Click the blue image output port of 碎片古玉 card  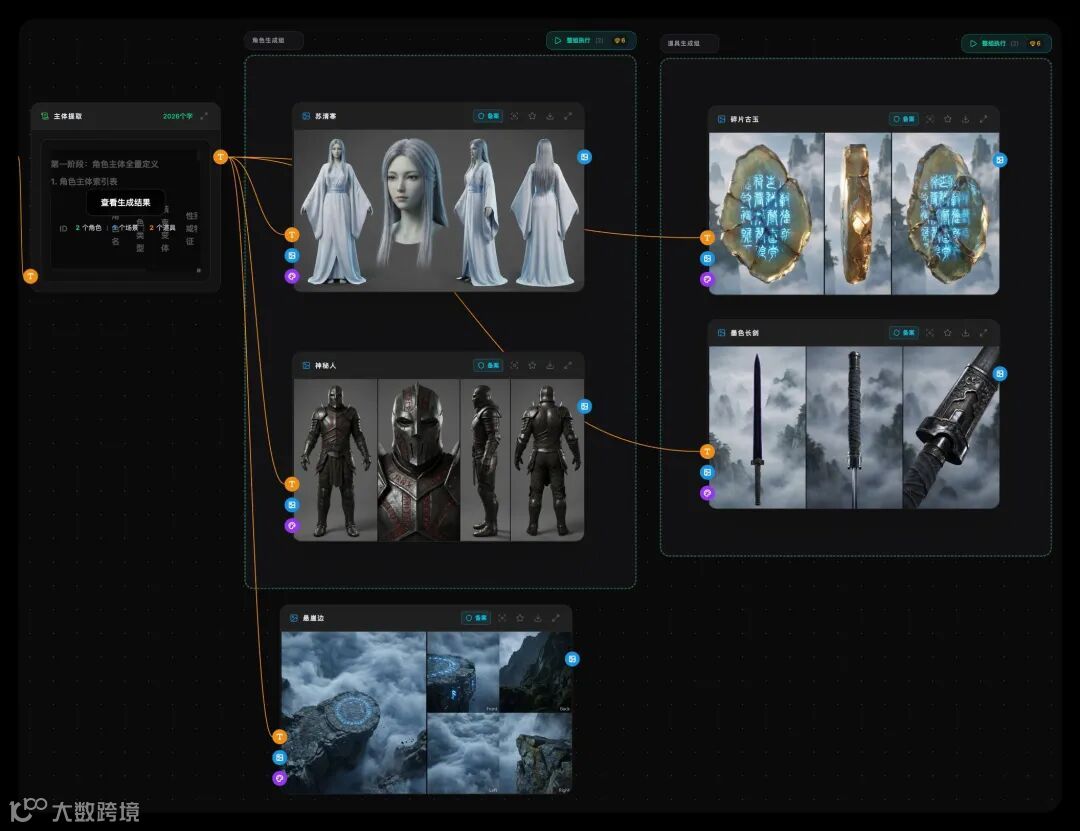[999, 160]
